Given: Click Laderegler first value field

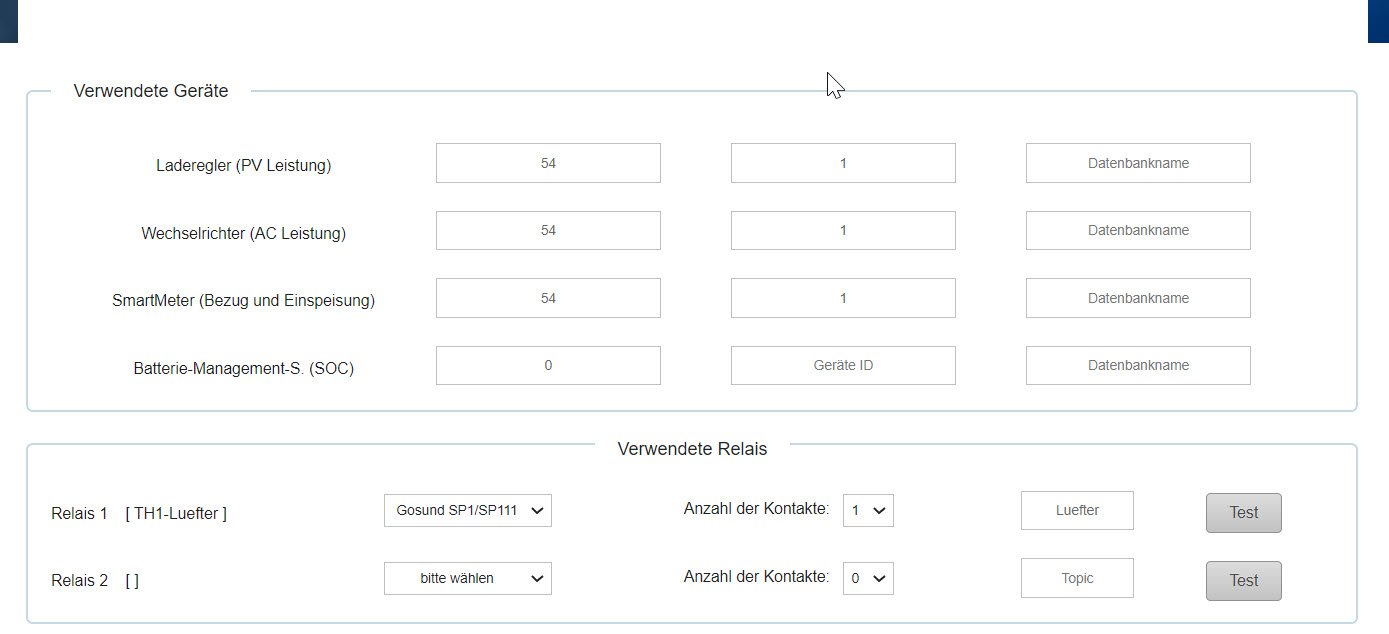Looking at the screenshot, I should tap(548, 163).
